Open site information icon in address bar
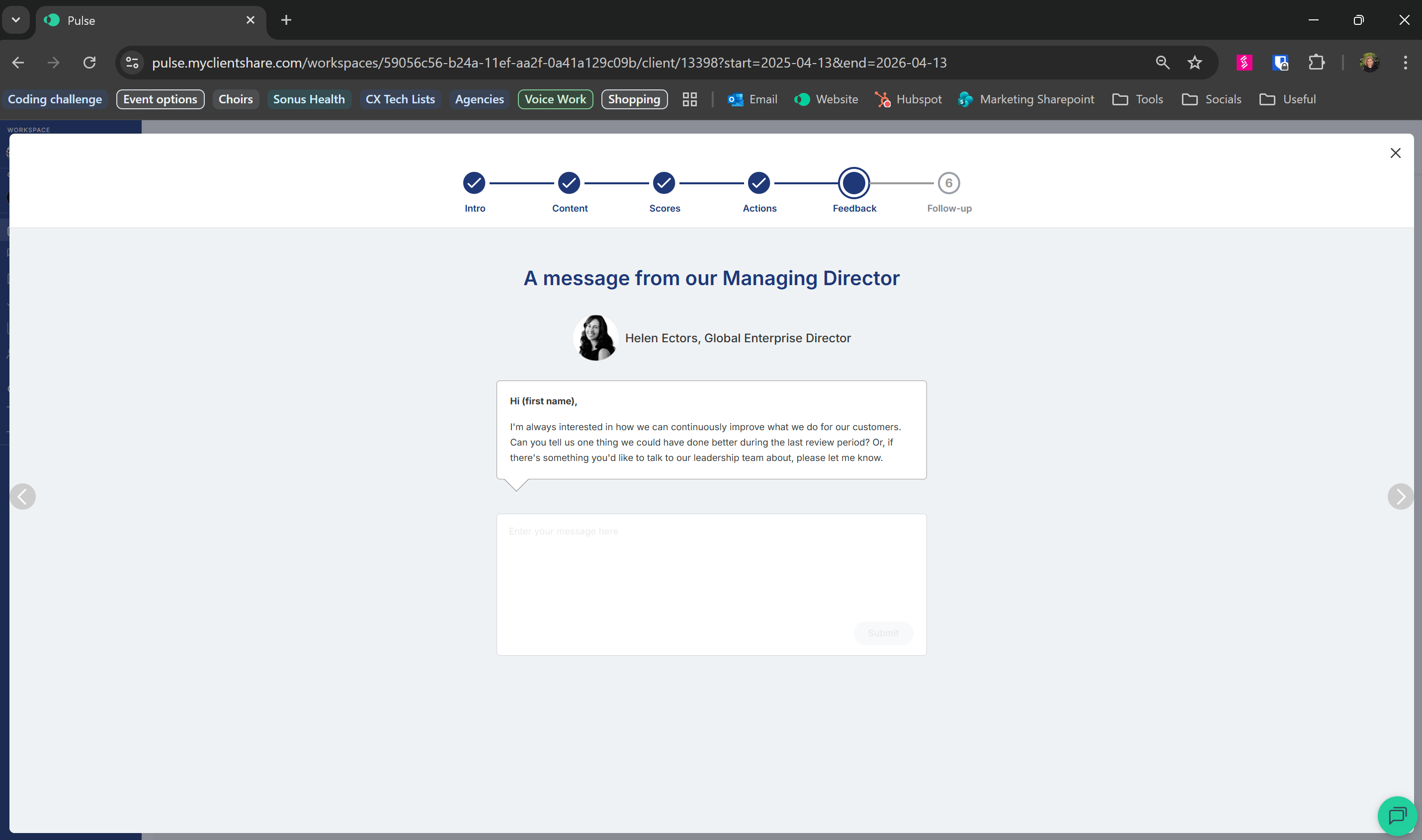1422x840 pixels. 132,62
